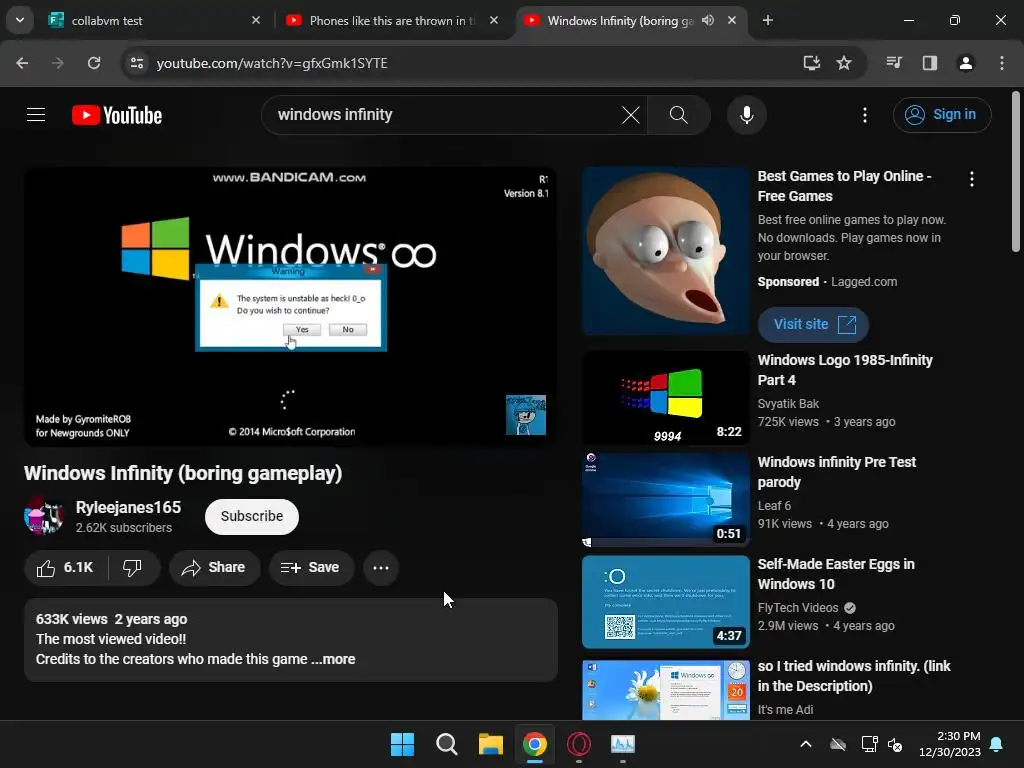The image size is (1024, 768).
Task: Save the video to a playlist
Action: pyautogui.click(x=311, y=568)
